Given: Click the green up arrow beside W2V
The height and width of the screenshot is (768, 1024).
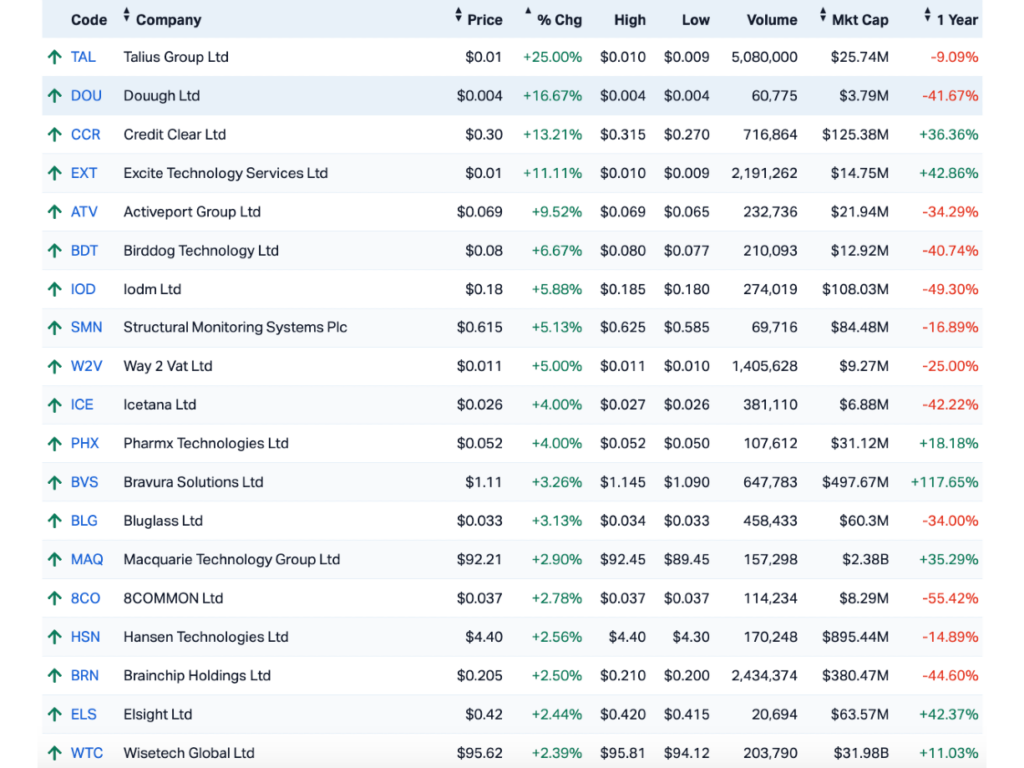Looking at the screenshot, I should (55, 366).
